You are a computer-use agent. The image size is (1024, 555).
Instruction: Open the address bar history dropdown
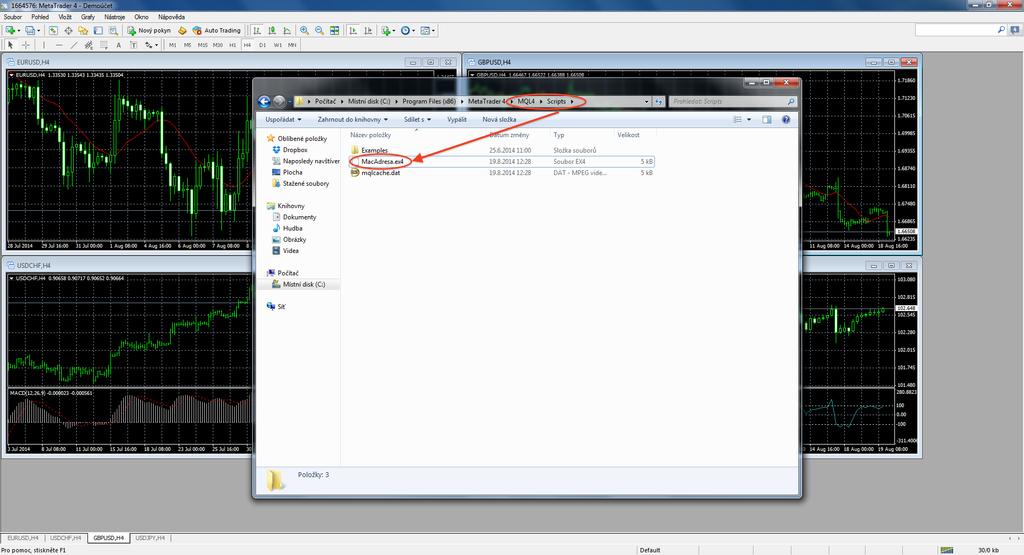647,101
